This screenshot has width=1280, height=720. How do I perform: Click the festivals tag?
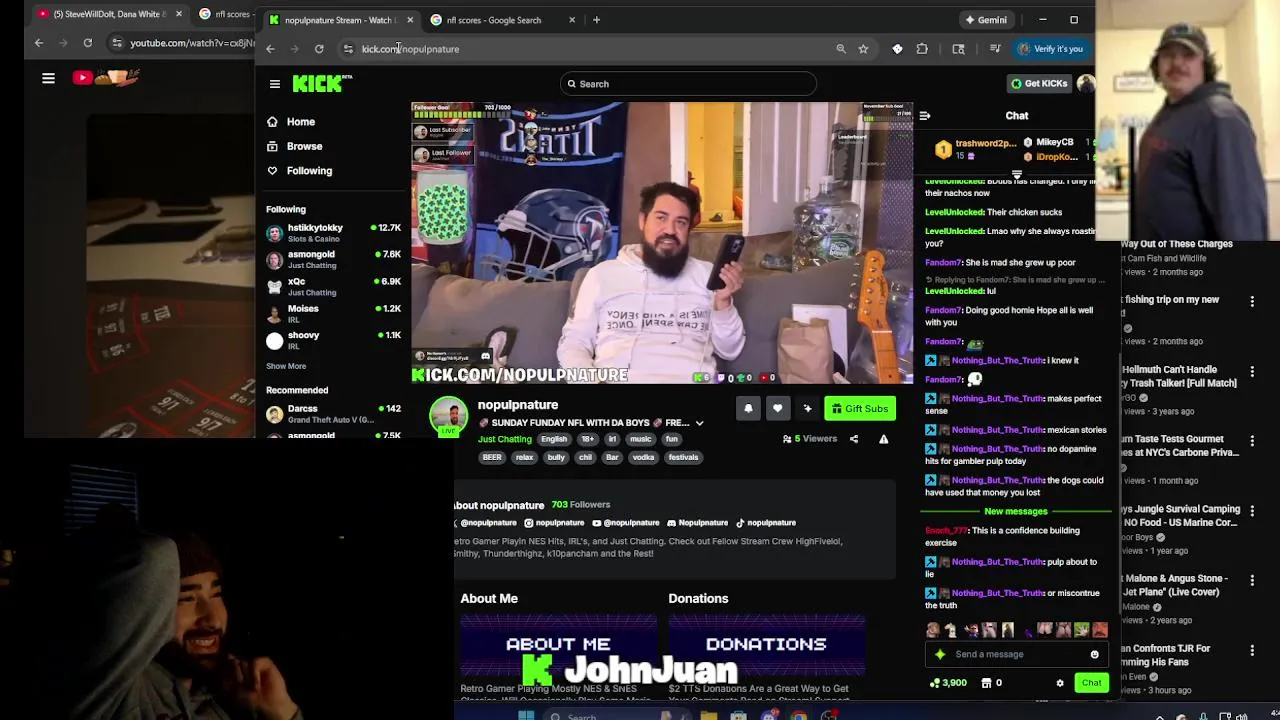(x=683, y=458)
